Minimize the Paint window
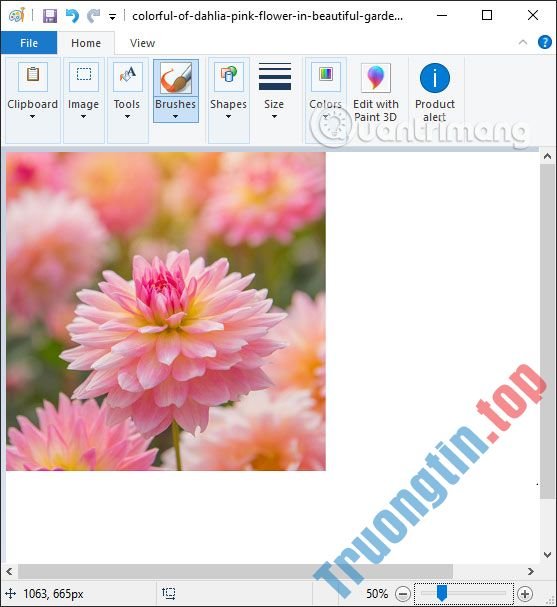 (442, 15)
